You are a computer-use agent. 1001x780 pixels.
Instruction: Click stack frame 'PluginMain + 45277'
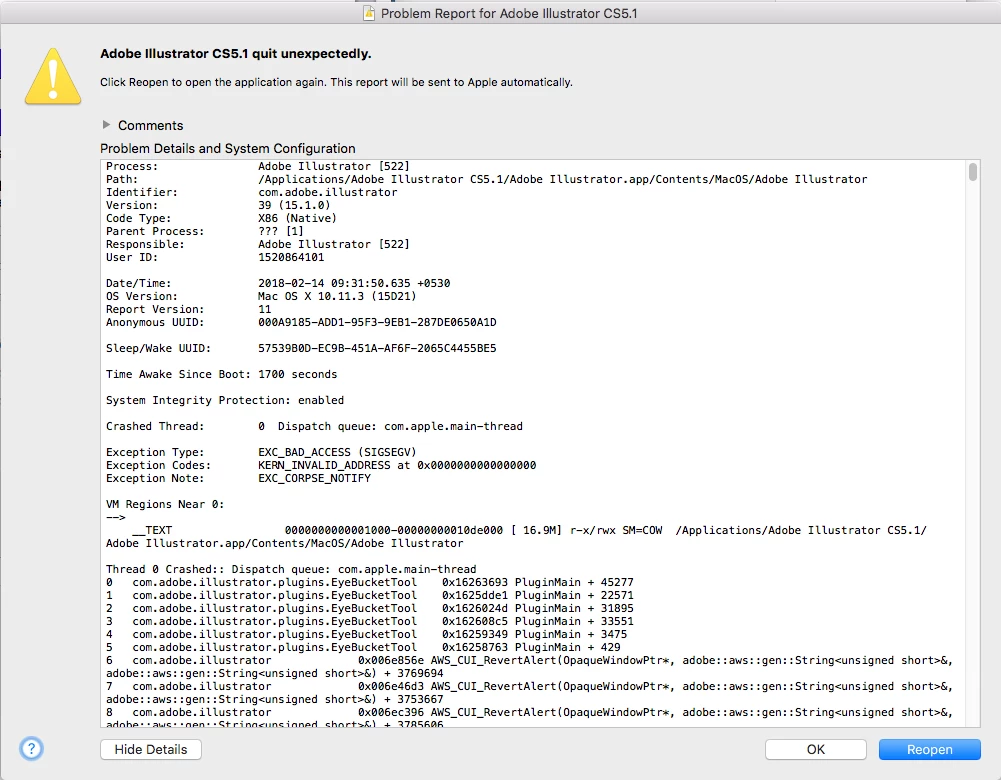(x=574, y=582)
